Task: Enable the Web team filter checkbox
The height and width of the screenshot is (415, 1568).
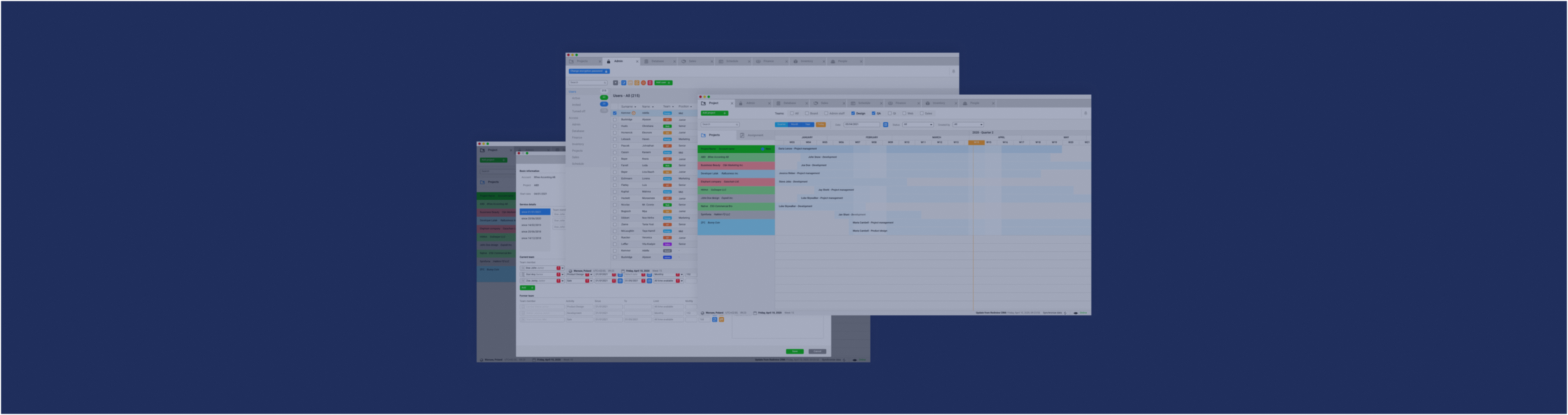Action: (x=905, y=113)
